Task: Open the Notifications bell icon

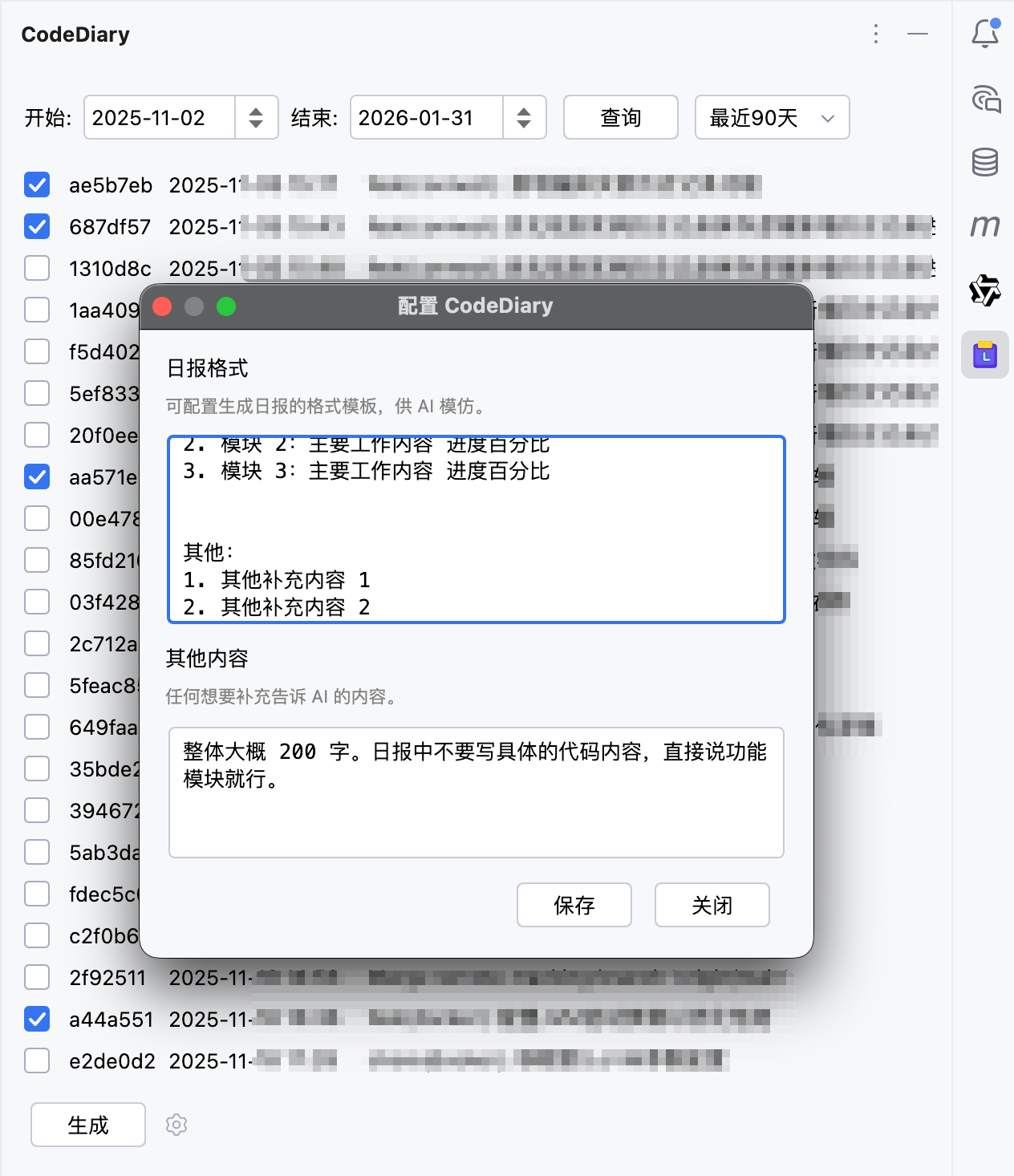Action: [x=985, y=34]
